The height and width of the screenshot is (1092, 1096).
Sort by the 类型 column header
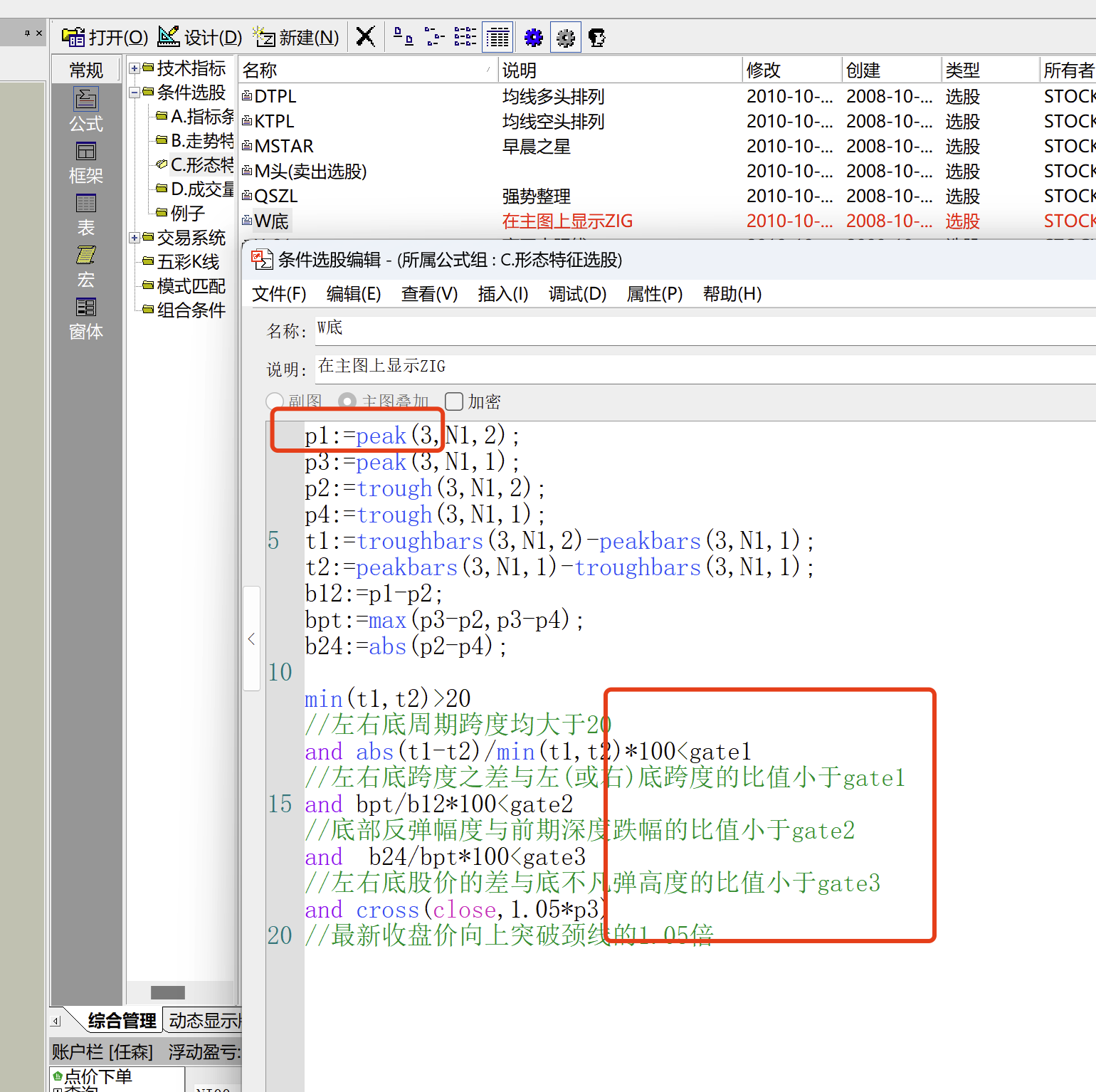991,70
